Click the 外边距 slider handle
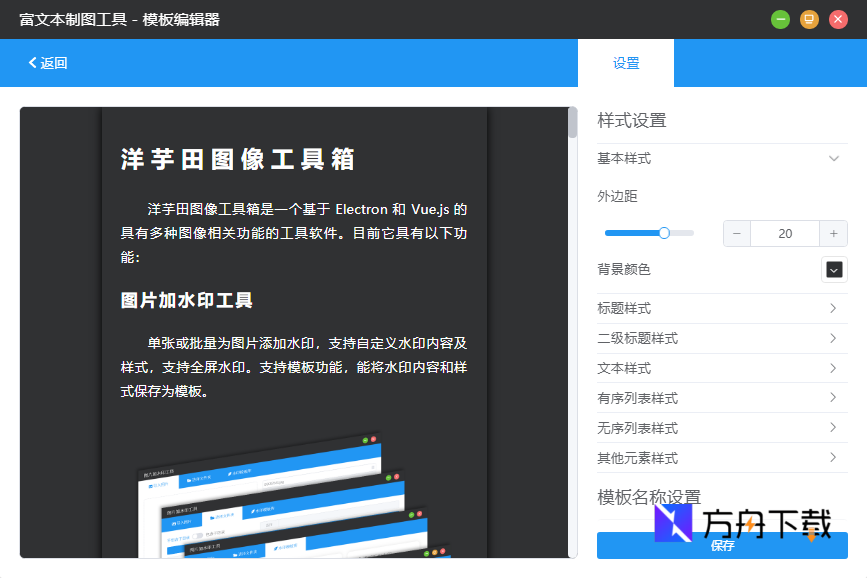Viewport: 867px width, 578px height. click(x=662, y=231)
